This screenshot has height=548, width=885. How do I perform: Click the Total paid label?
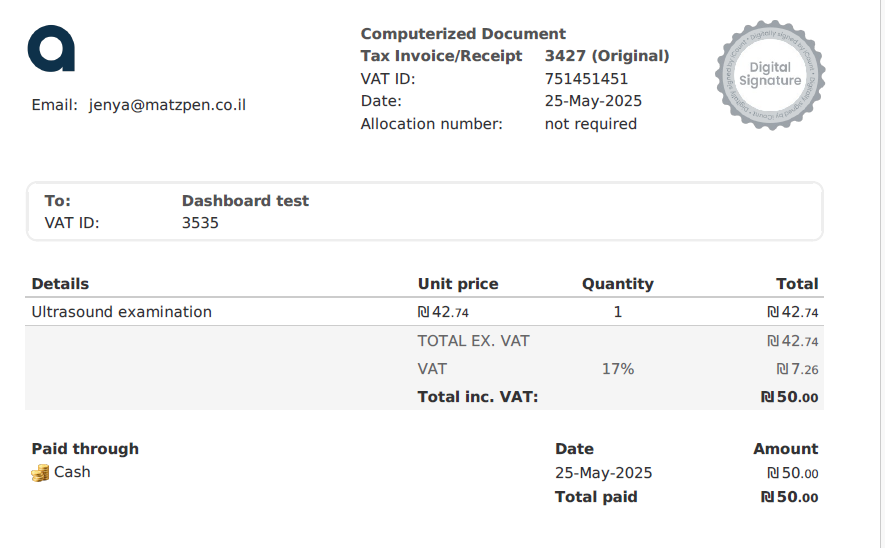click(596, 497)
